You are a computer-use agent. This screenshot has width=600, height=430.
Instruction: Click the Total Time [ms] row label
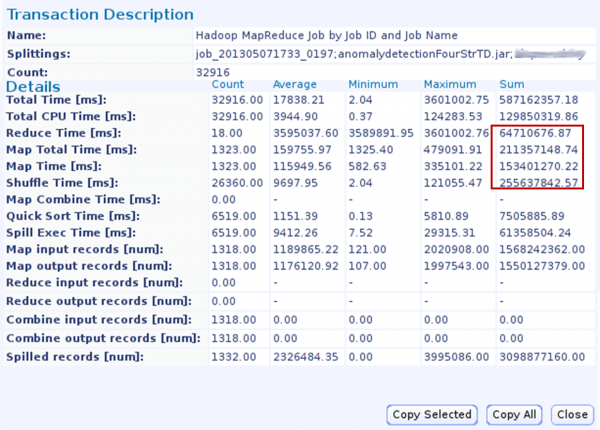(57, 100)
